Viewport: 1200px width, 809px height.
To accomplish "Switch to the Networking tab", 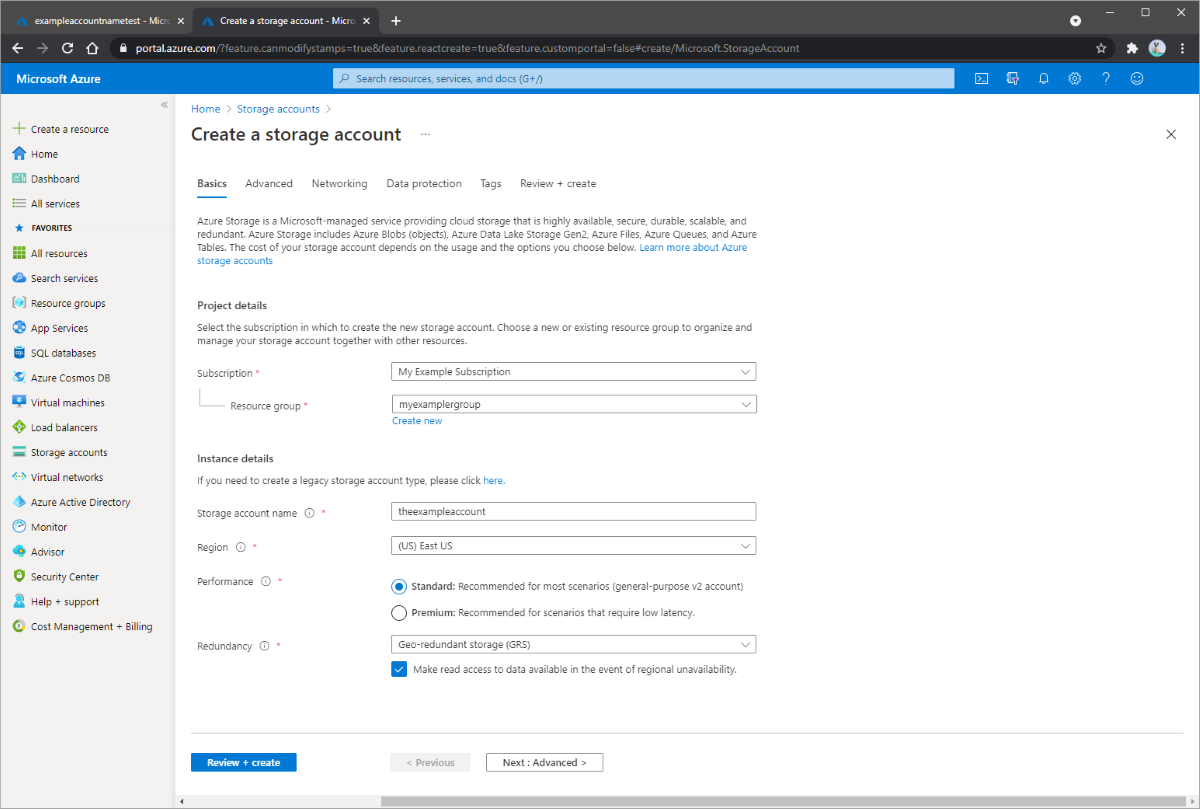I will [339, 183].
